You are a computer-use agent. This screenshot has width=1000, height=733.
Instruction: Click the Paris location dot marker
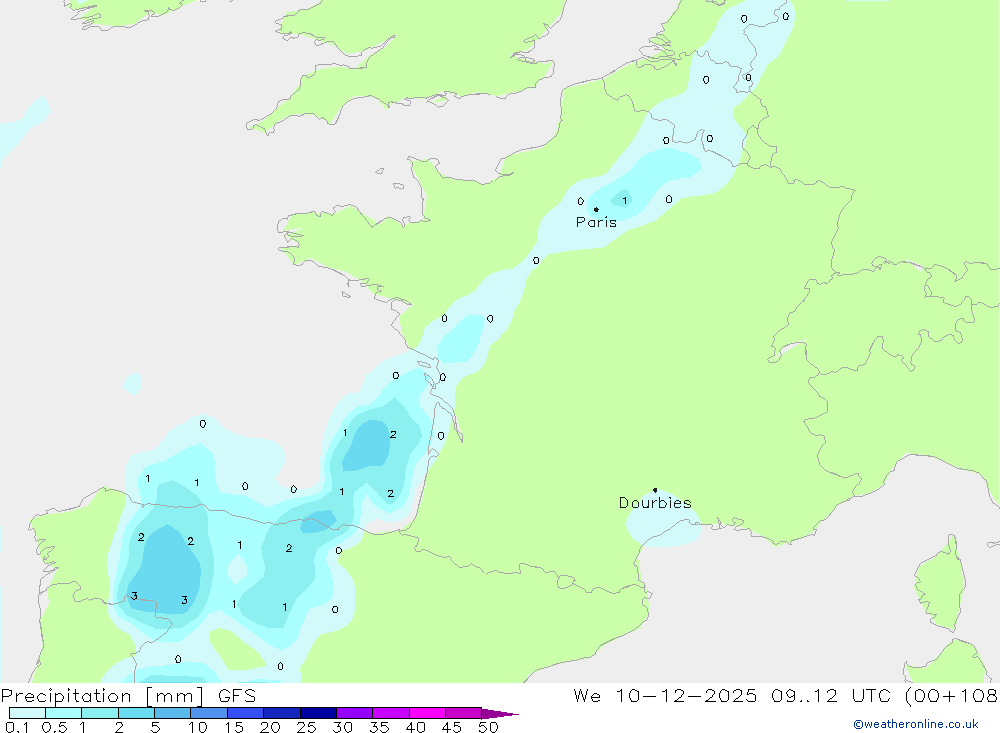[x=596, y=209]
